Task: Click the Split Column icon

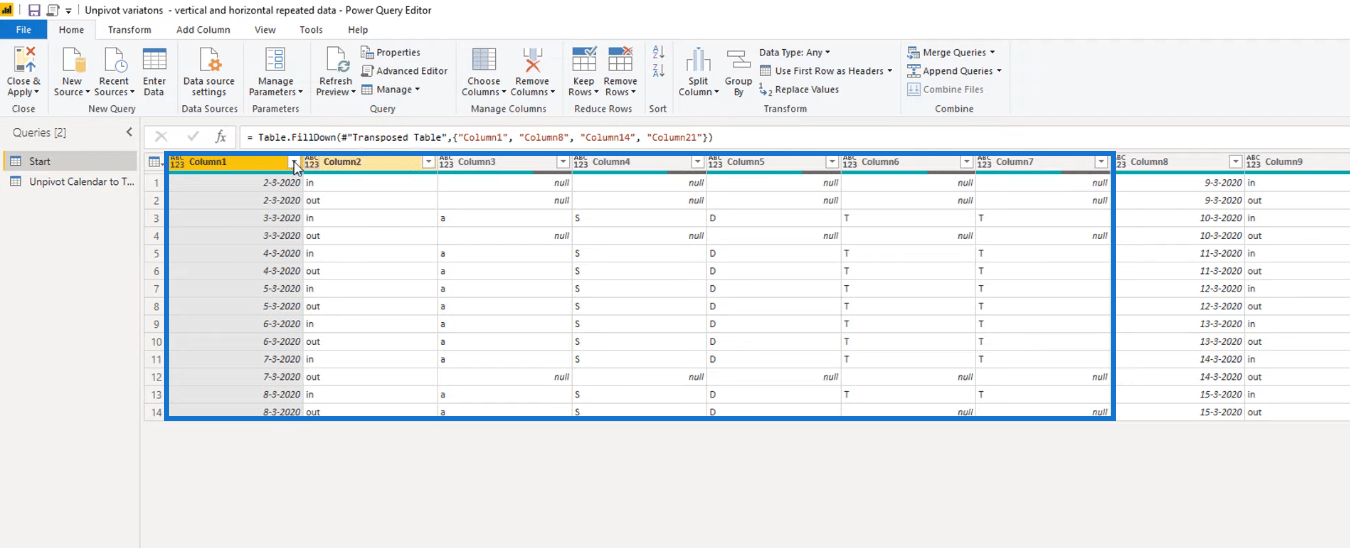Action: tap(698, 59)
